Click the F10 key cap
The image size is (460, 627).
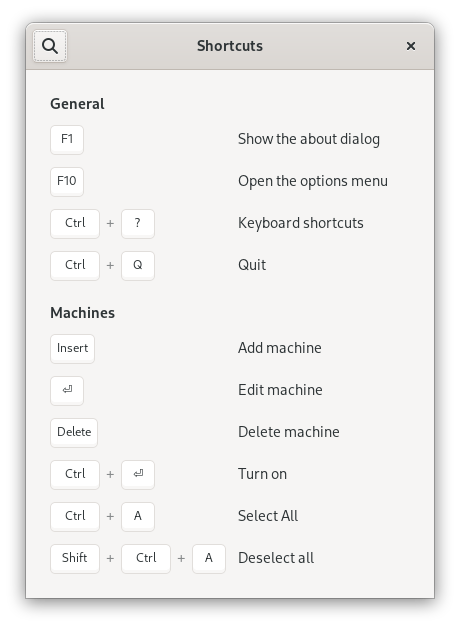pyautogui.click(x=67, y=181)
